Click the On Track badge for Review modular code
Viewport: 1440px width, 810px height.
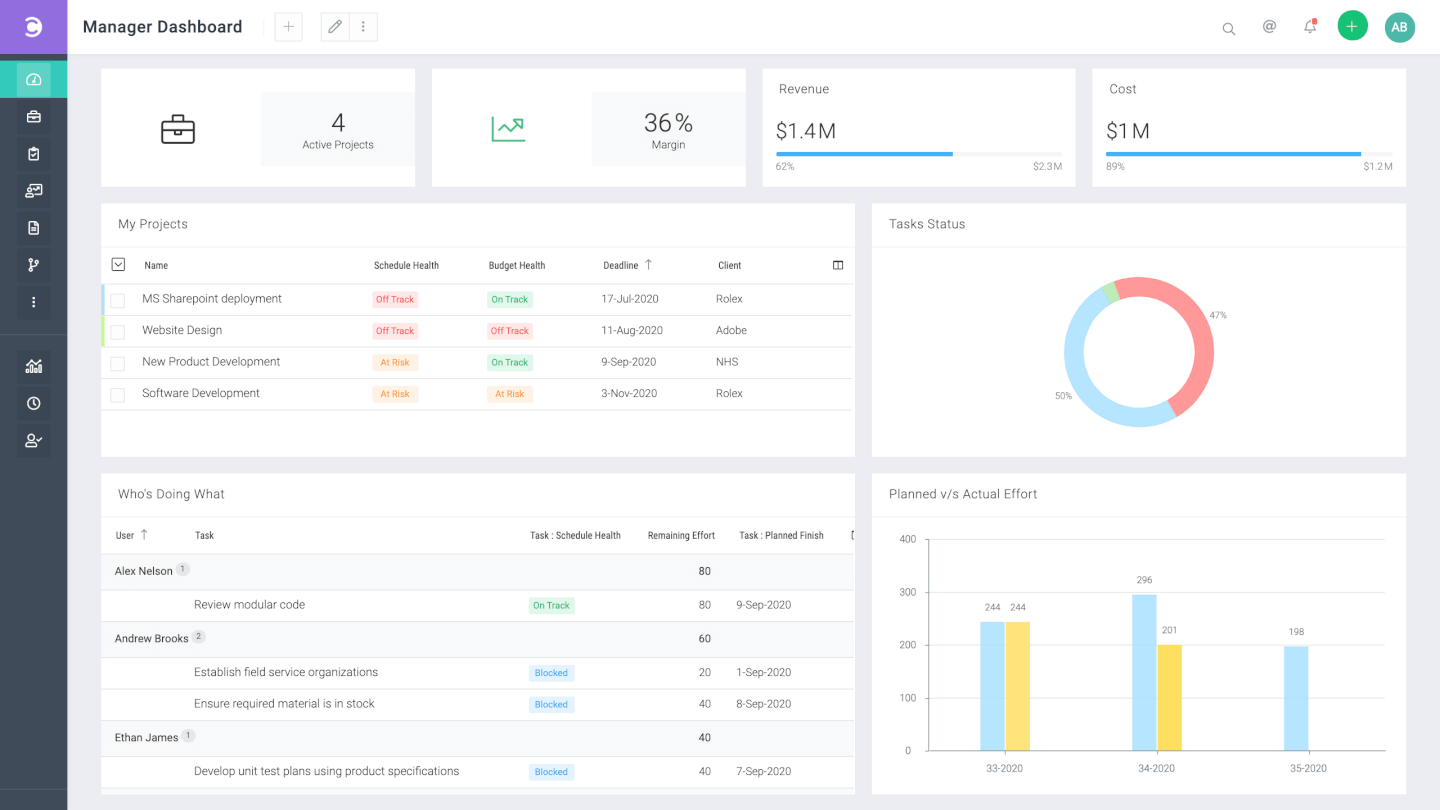[551, 605]
